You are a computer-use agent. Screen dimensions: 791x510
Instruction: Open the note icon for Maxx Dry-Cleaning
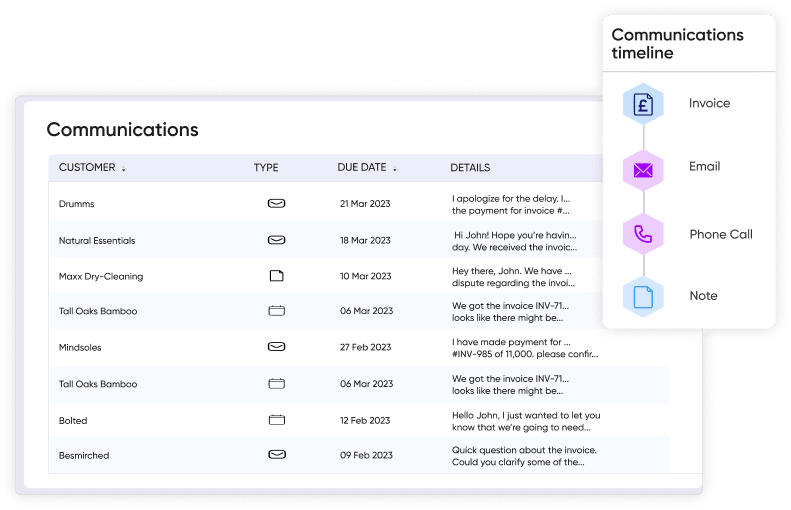click(x=277, y=276)
